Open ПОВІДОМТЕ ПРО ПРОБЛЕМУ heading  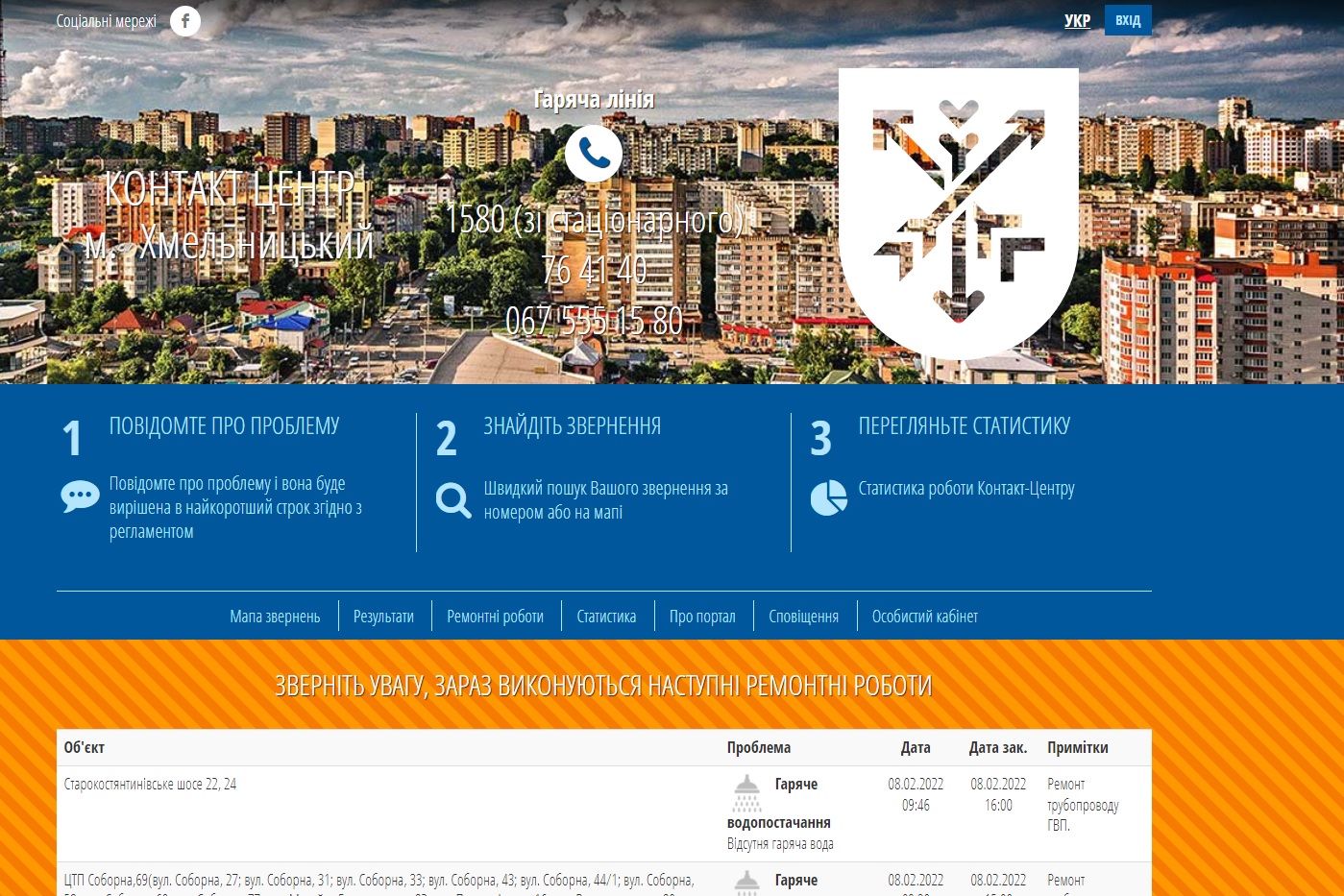(225, 425)
